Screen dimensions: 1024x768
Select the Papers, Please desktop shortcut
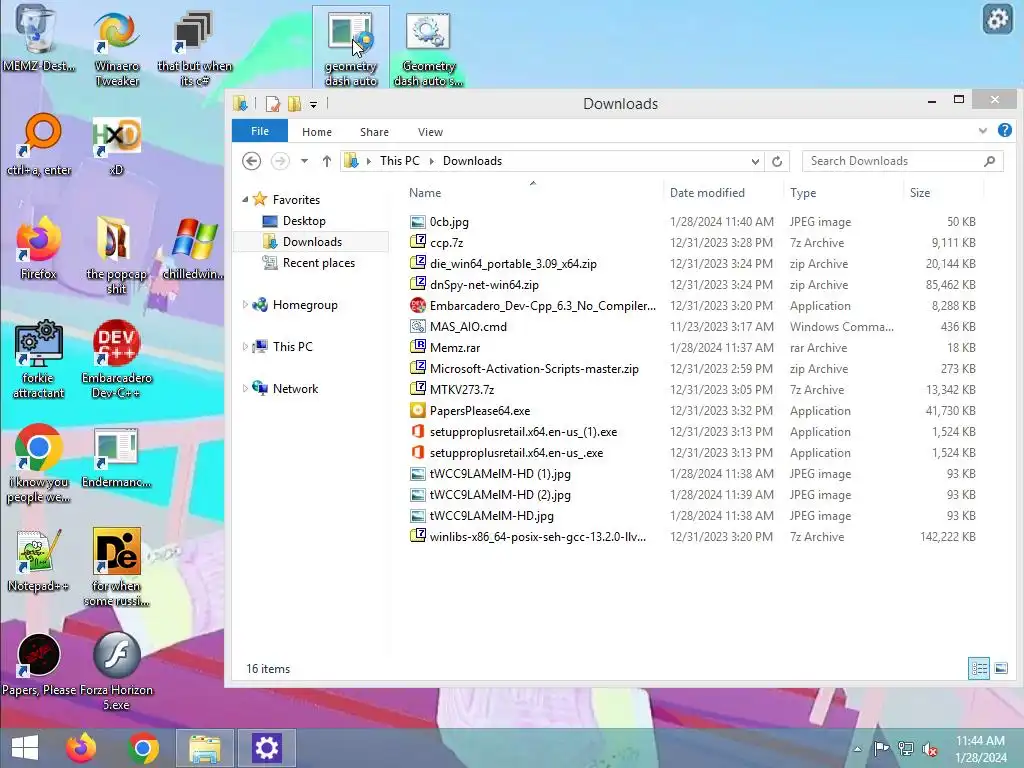click(39, 665)
